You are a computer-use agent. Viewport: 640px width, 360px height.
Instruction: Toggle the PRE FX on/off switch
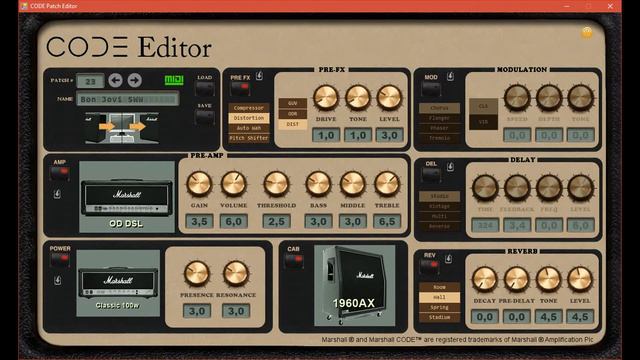click(x=240, y=89)
